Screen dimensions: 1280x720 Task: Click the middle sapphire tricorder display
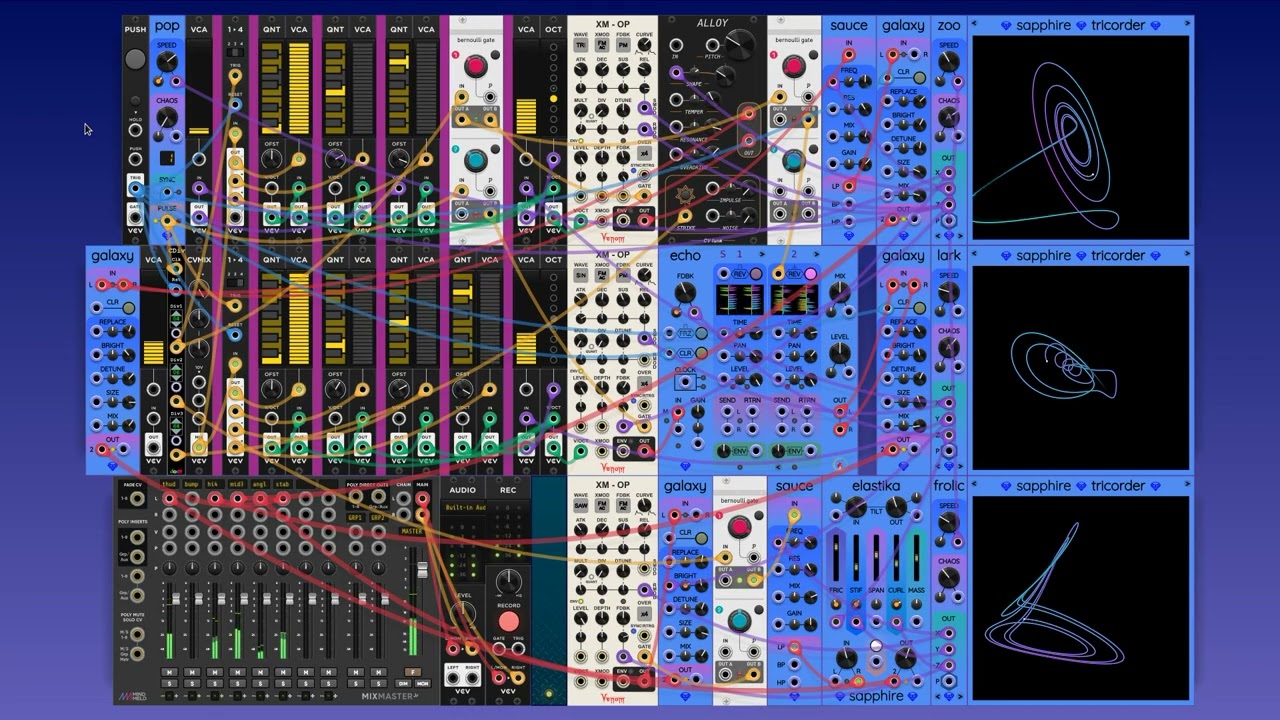pyautogui.click(x=1081, y=367)
